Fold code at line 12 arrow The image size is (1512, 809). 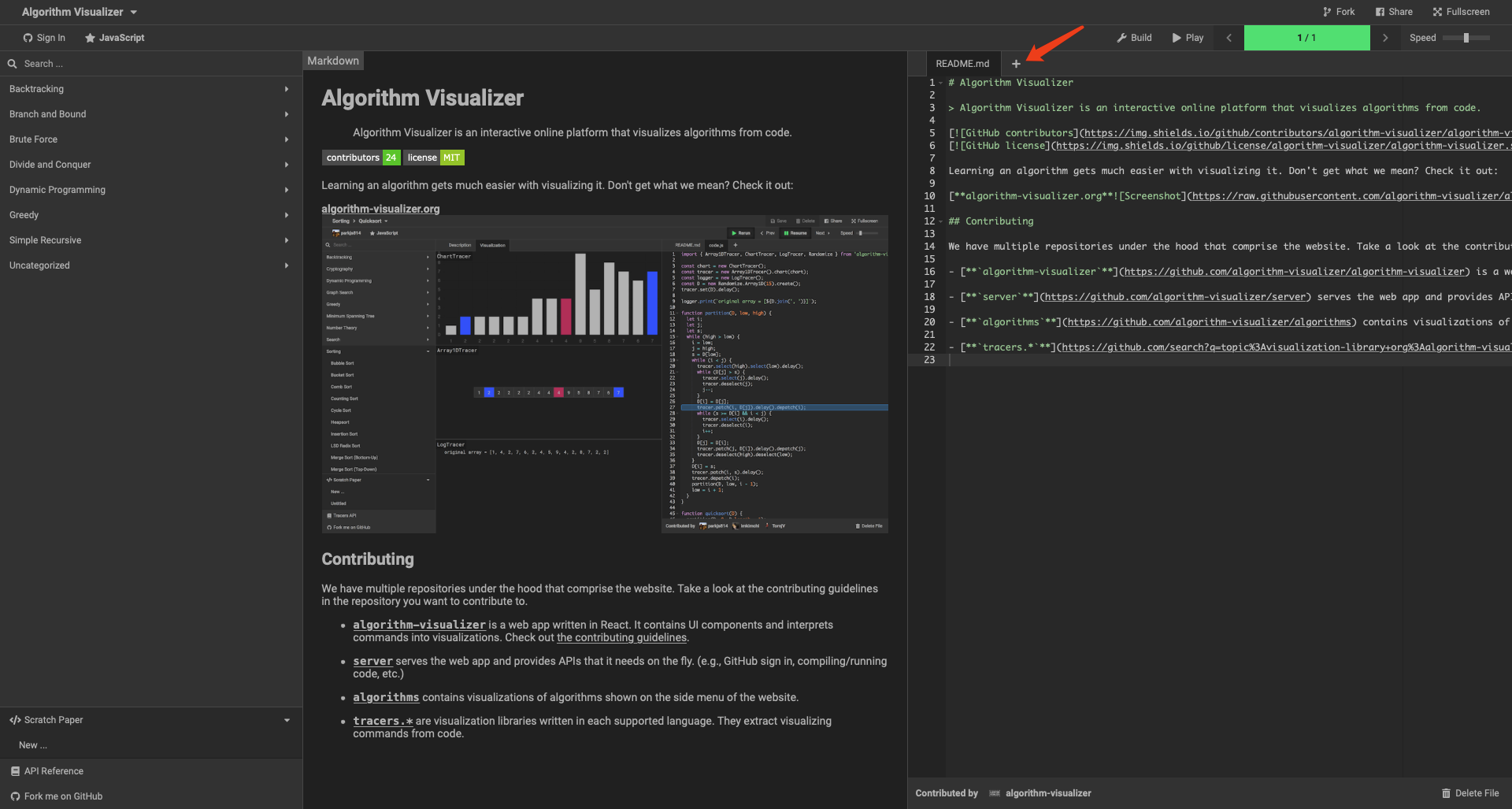click(x=940, y=221)
